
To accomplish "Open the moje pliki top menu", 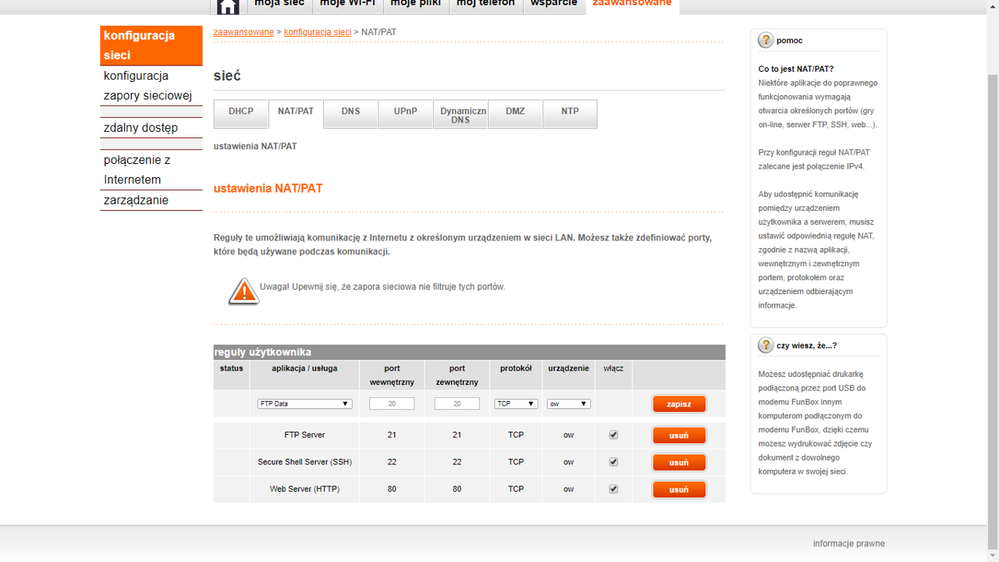I will [x=415, y=5].
